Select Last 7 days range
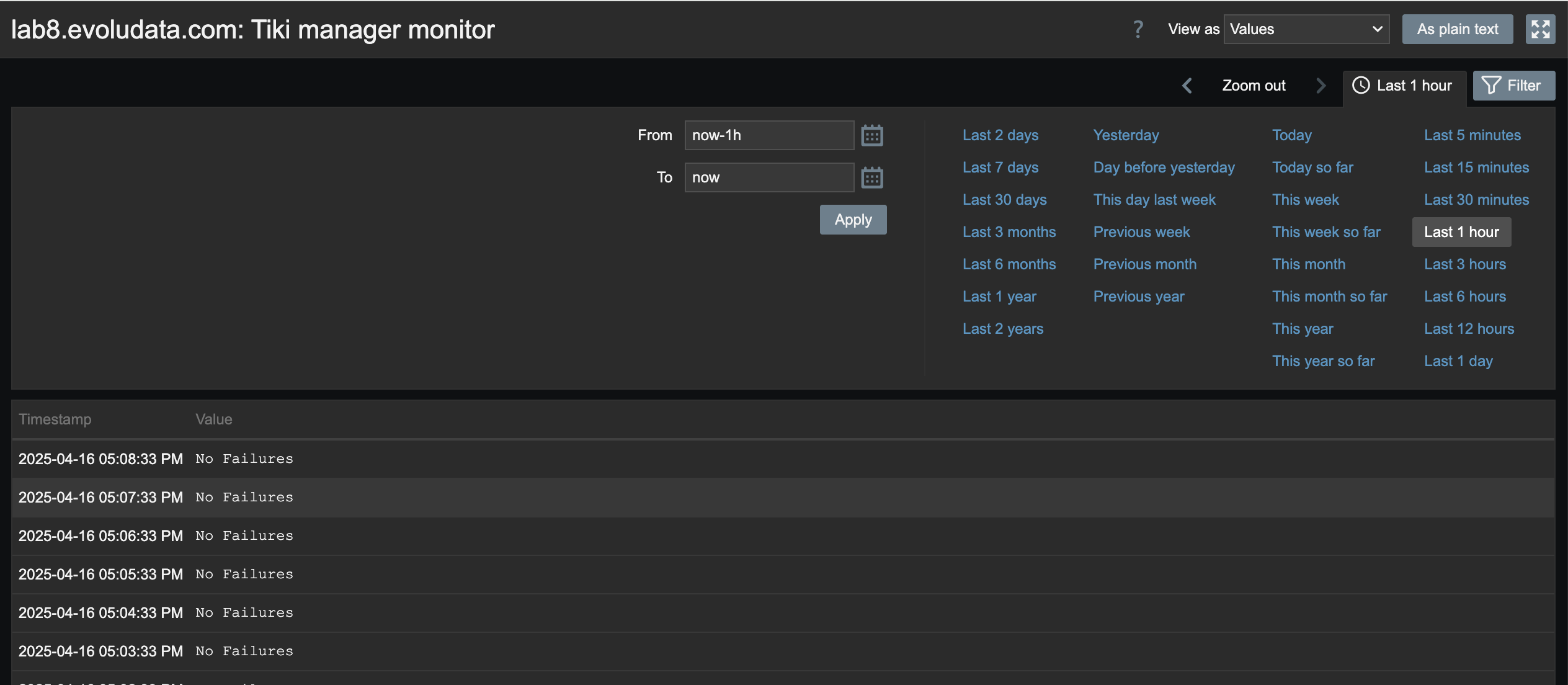The height and width of the screenshot is (685, 1568). coord(1000,168)
